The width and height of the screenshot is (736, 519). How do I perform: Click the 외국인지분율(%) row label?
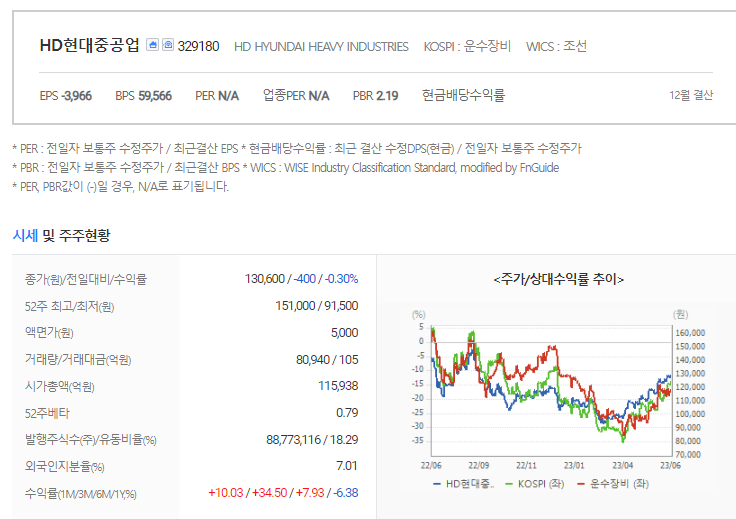[x=65, y=466]
